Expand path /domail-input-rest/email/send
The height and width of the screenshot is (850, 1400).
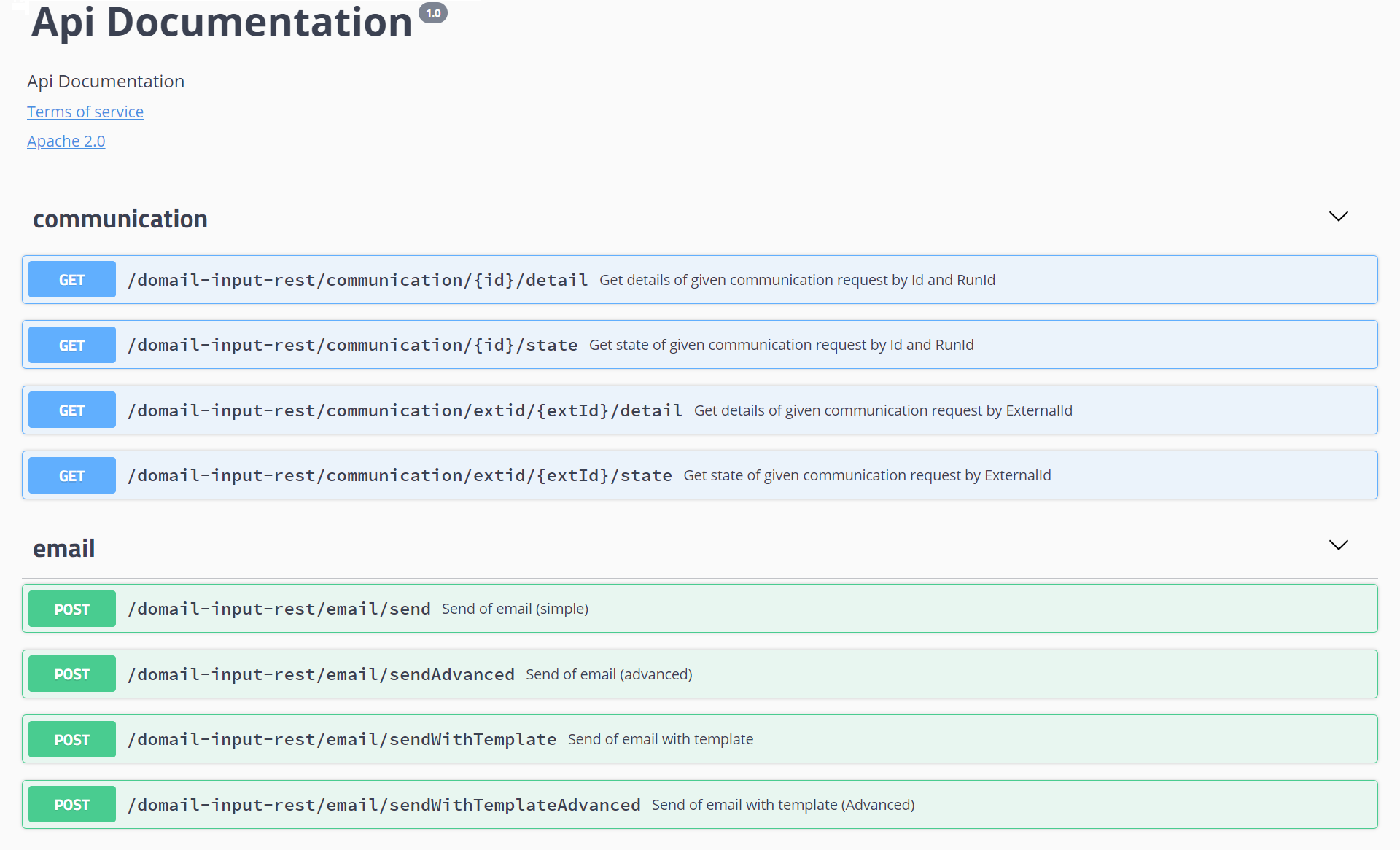pyautogui.click(x=279, y=609)
